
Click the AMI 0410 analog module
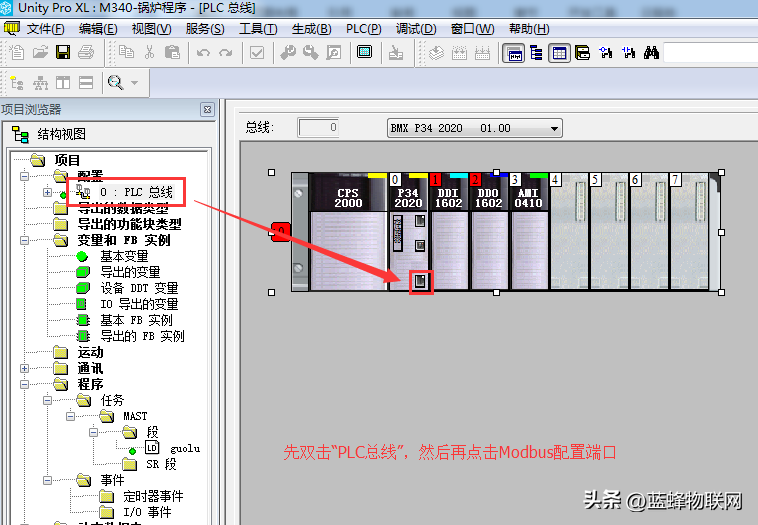tap(528, 232)
